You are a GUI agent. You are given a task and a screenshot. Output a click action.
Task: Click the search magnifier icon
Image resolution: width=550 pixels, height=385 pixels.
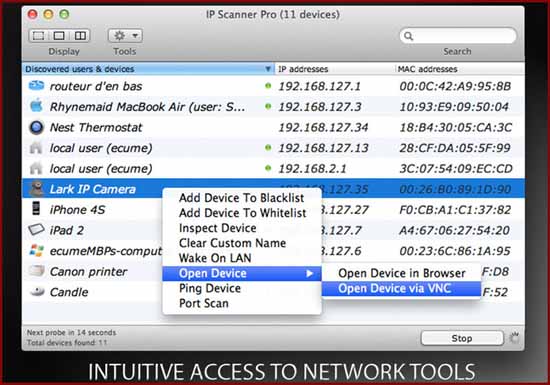pyautogui.click(x=408, y=36)
